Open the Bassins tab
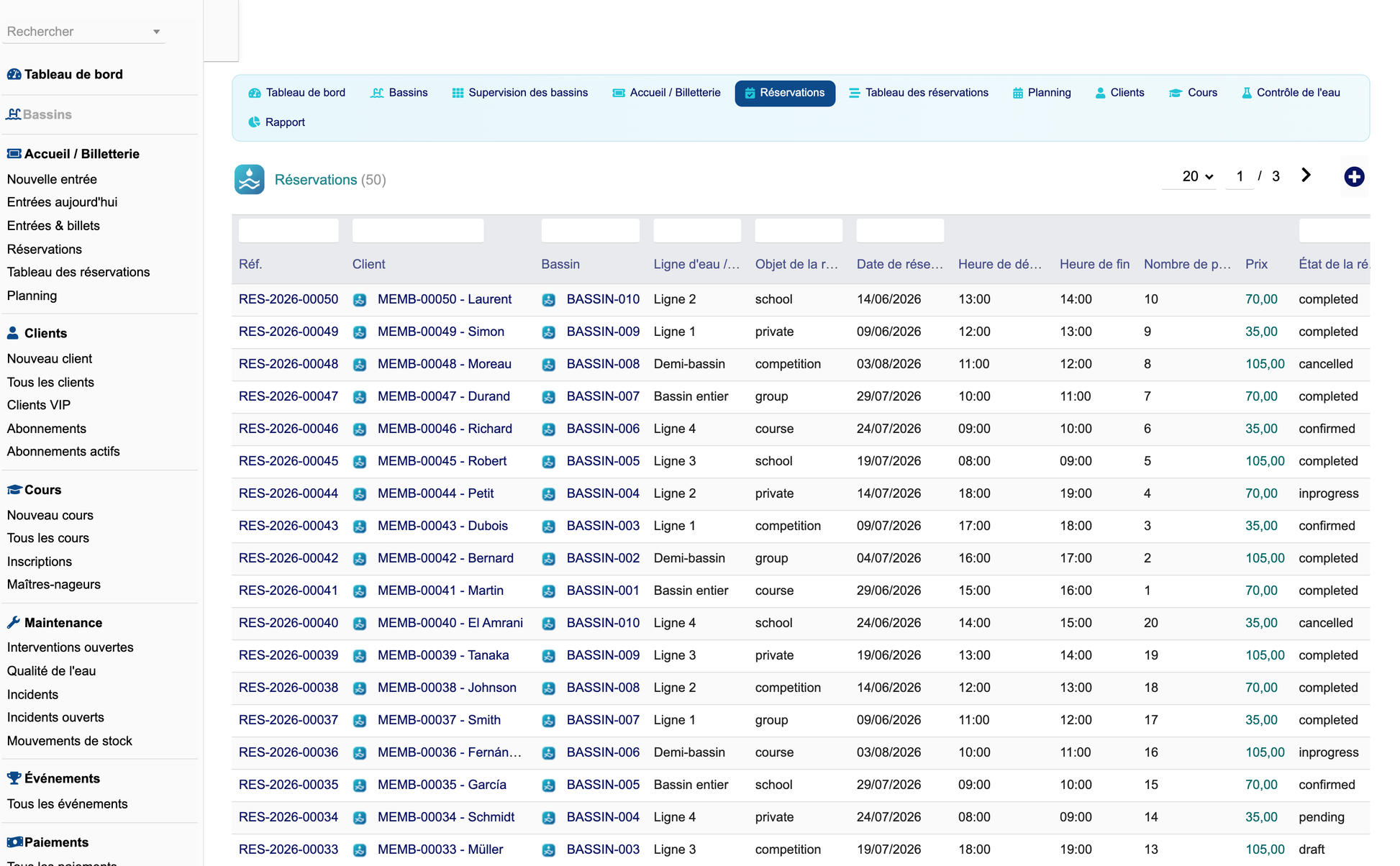Image resolution: width=1400 pixels, height=866 pixels. [x=399, y=93]
